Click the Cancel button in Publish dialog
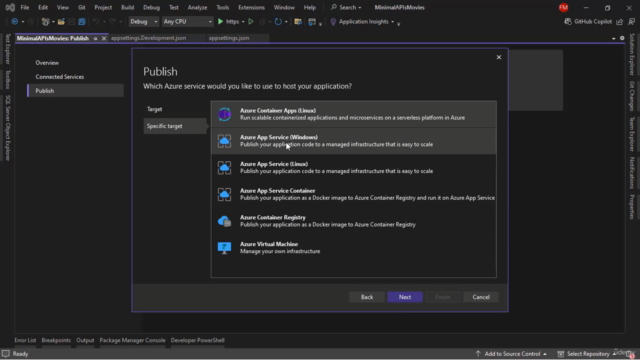The height and width of the screenshot is (360, 640). tap(481, 297)
